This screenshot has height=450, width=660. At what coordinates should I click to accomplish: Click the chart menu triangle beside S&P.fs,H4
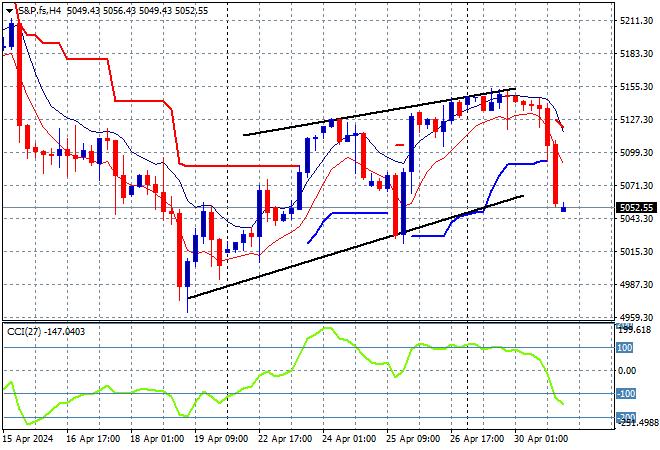click(x=9, y=11)
